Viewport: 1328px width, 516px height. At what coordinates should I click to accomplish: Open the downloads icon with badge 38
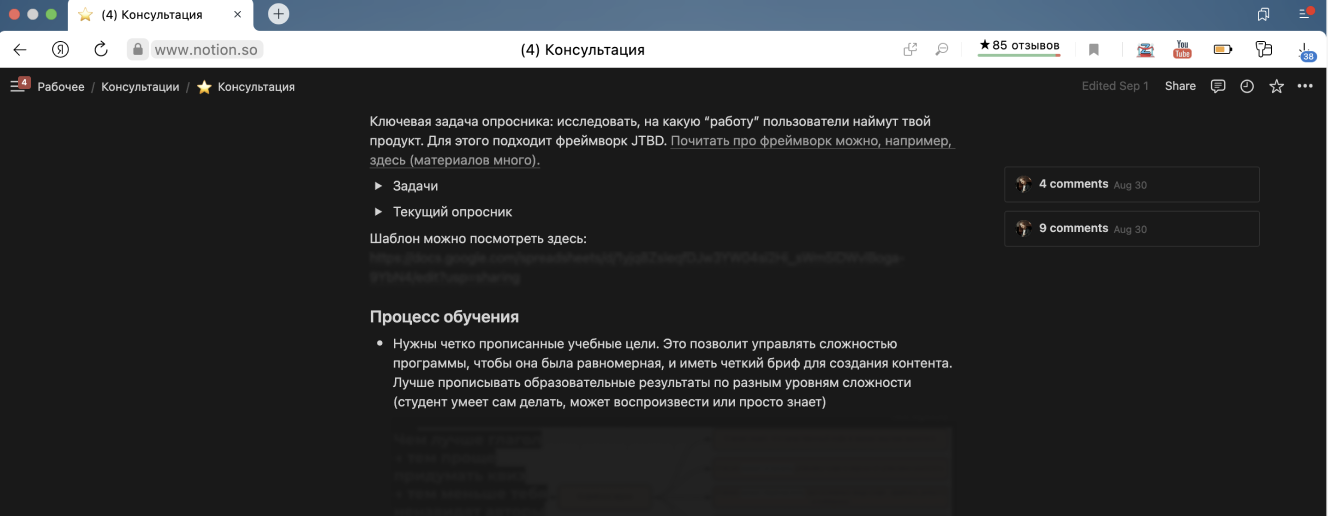(1305, 50)
